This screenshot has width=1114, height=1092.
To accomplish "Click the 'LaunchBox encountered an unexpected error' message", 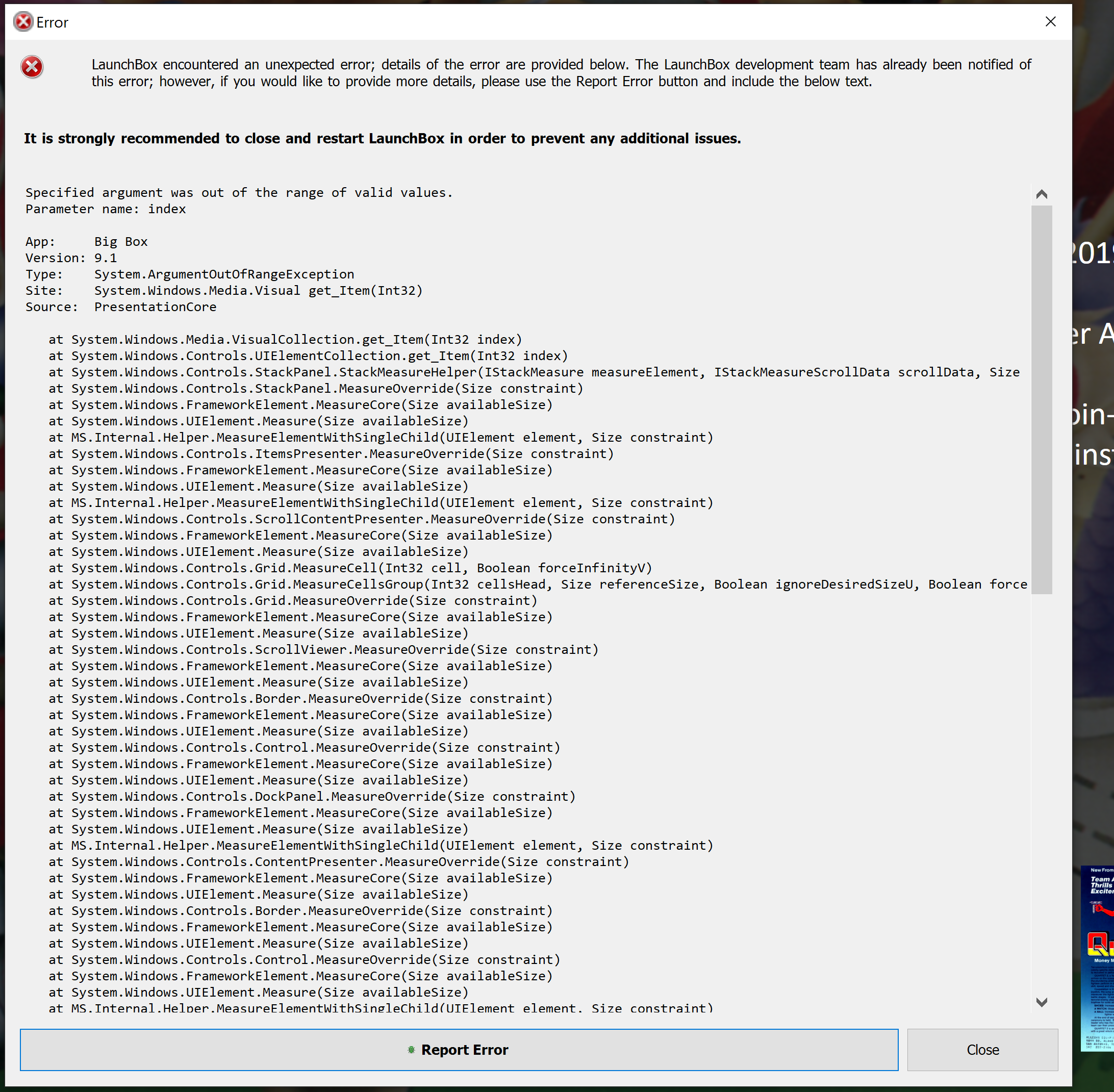I will (x=561, y=73).
